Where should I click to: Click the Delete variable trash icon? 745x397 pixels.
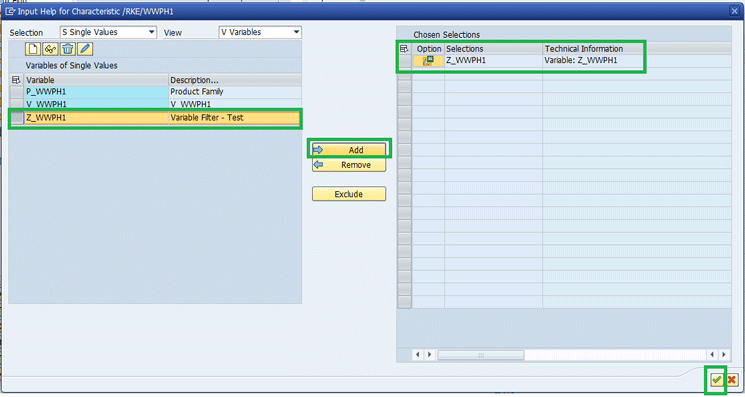coord(68,49)
